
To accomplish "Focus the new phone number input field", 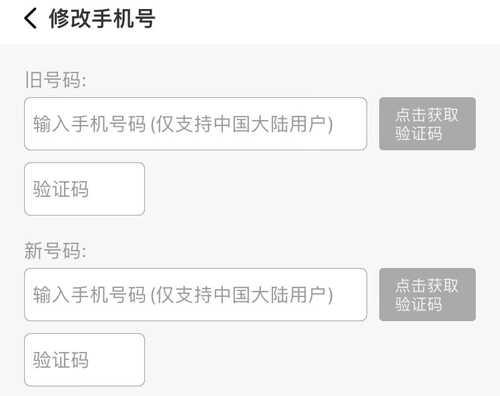I will (196, 294).
